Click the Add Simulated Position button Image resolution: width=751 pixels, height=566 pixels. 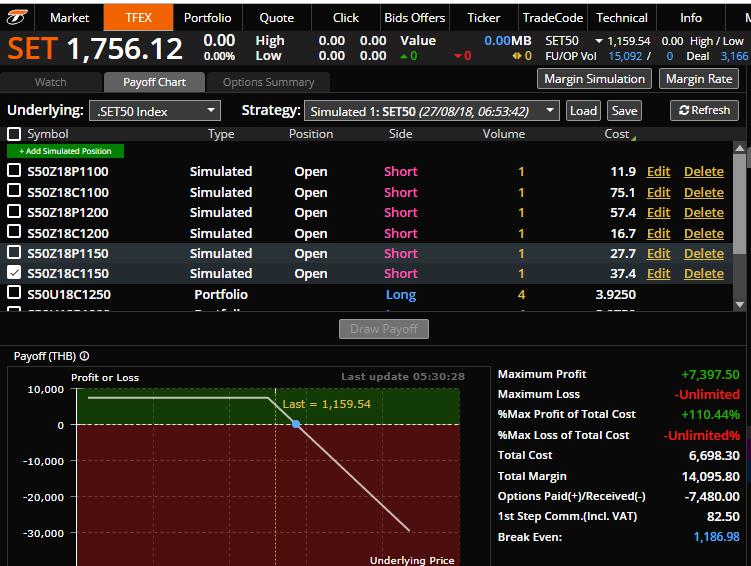65,151
